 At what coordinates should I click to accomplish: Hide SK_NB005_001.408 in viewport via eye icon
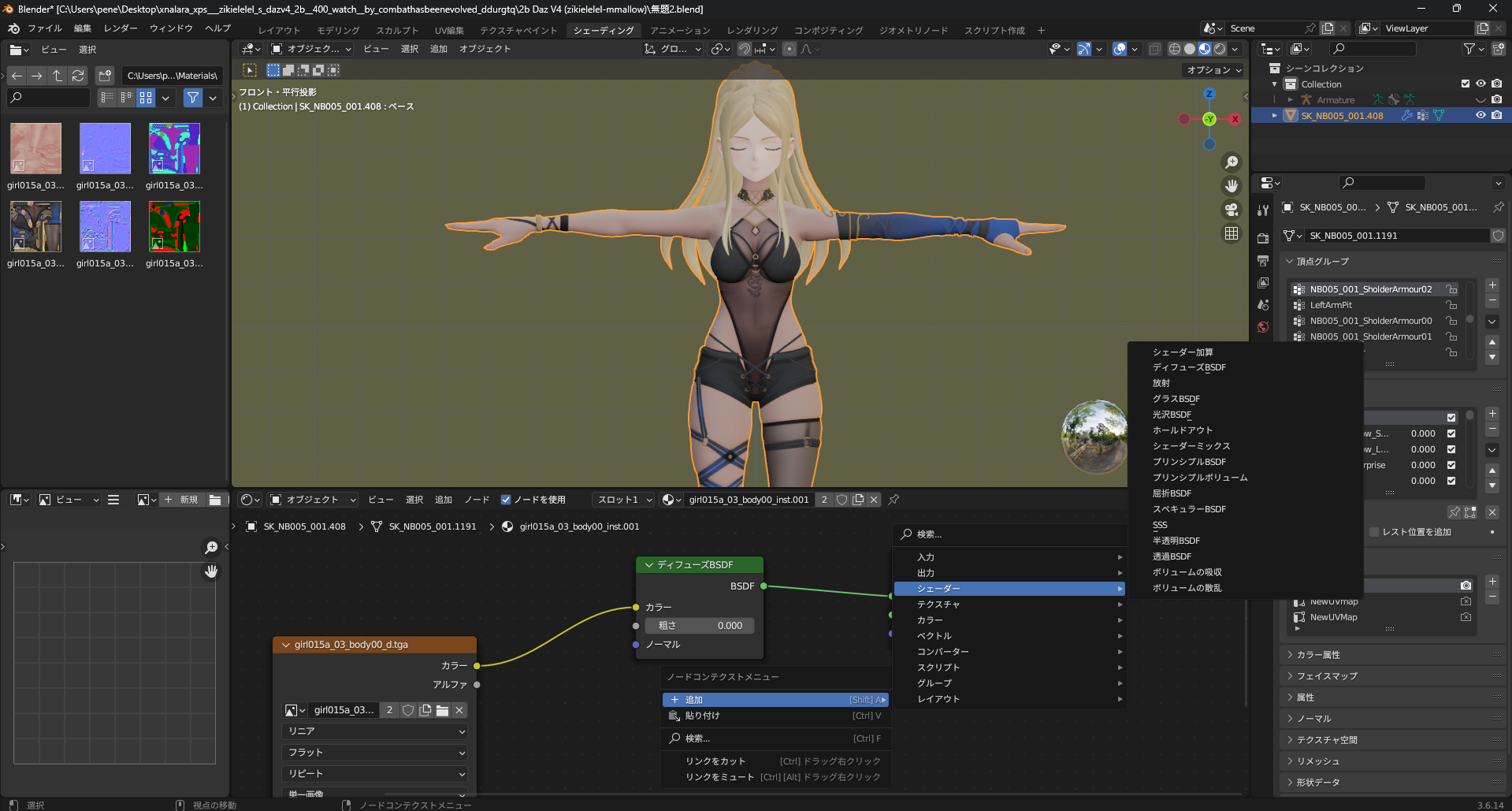[1480, 115]
